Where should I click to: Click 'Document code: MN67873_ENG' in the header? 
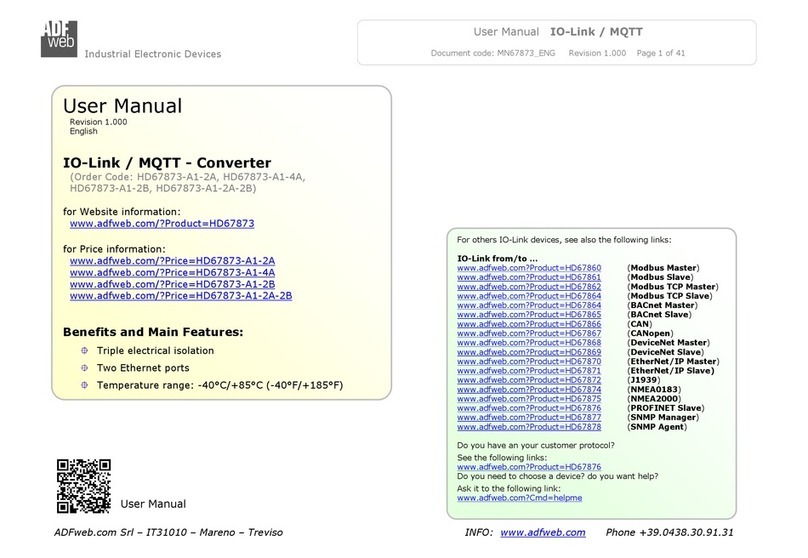click(493, 53)
